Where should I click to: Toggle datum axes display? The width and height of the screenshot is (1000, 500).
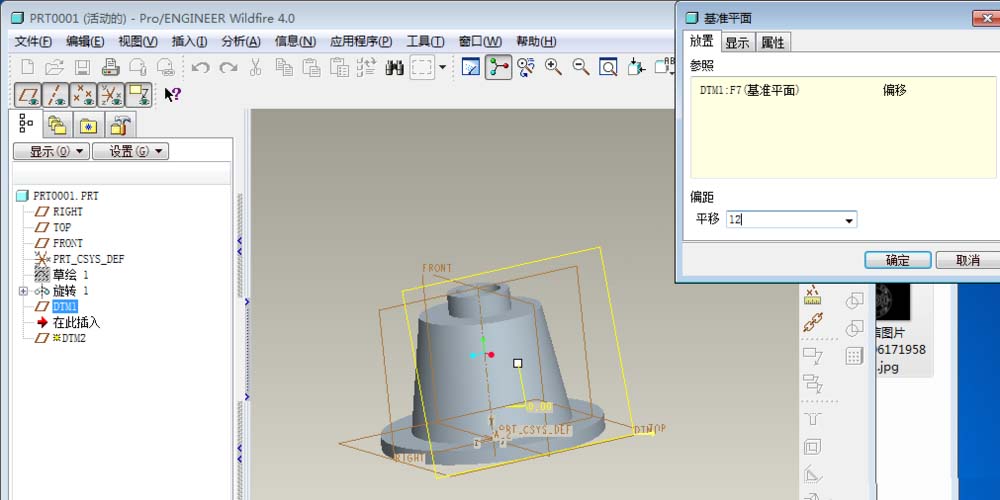pyautogui.click(x=55, y=95)
